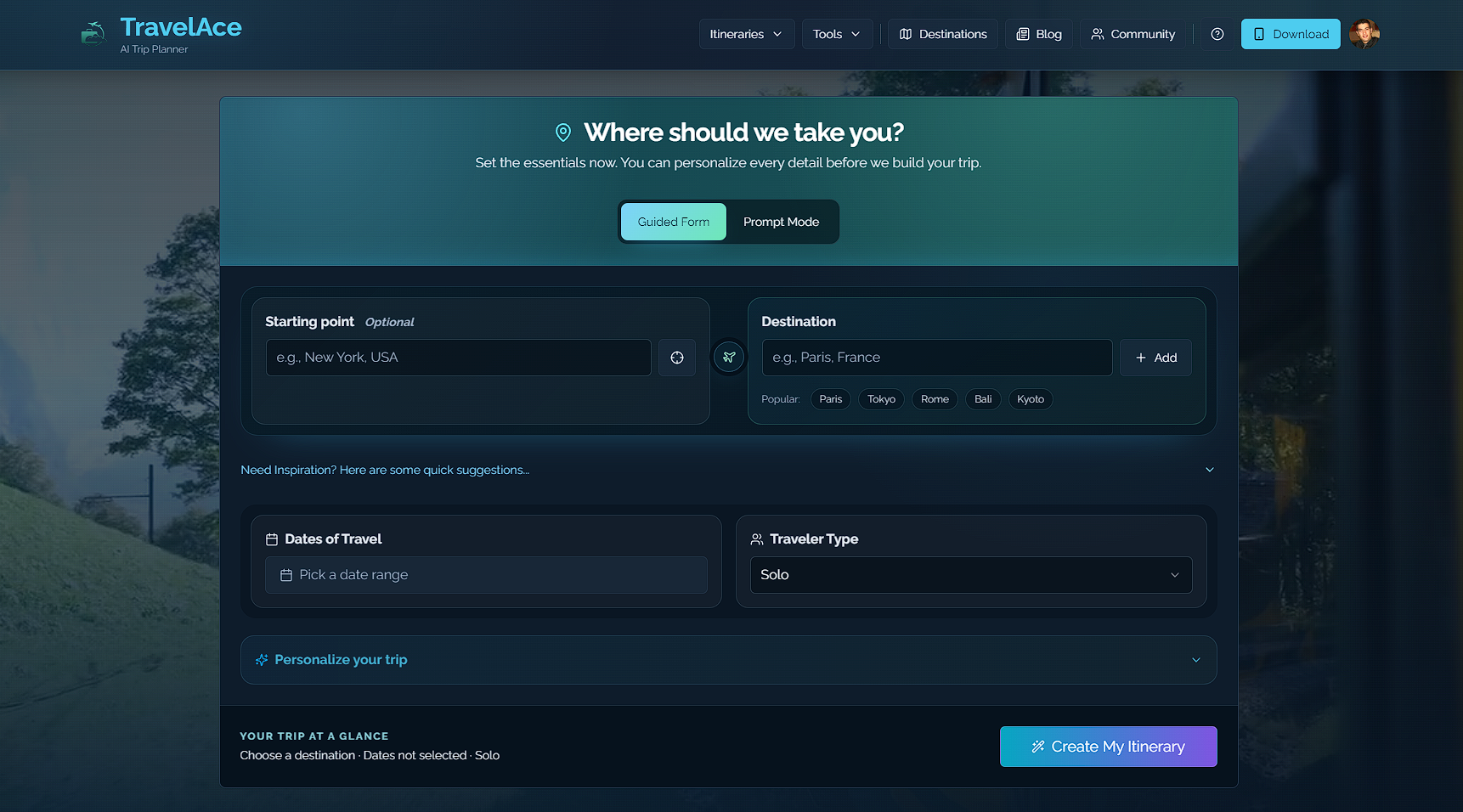The height and width of the screenshot is (812, 1463).
Task: Switch to Guided Form mode
Action: 673,222
